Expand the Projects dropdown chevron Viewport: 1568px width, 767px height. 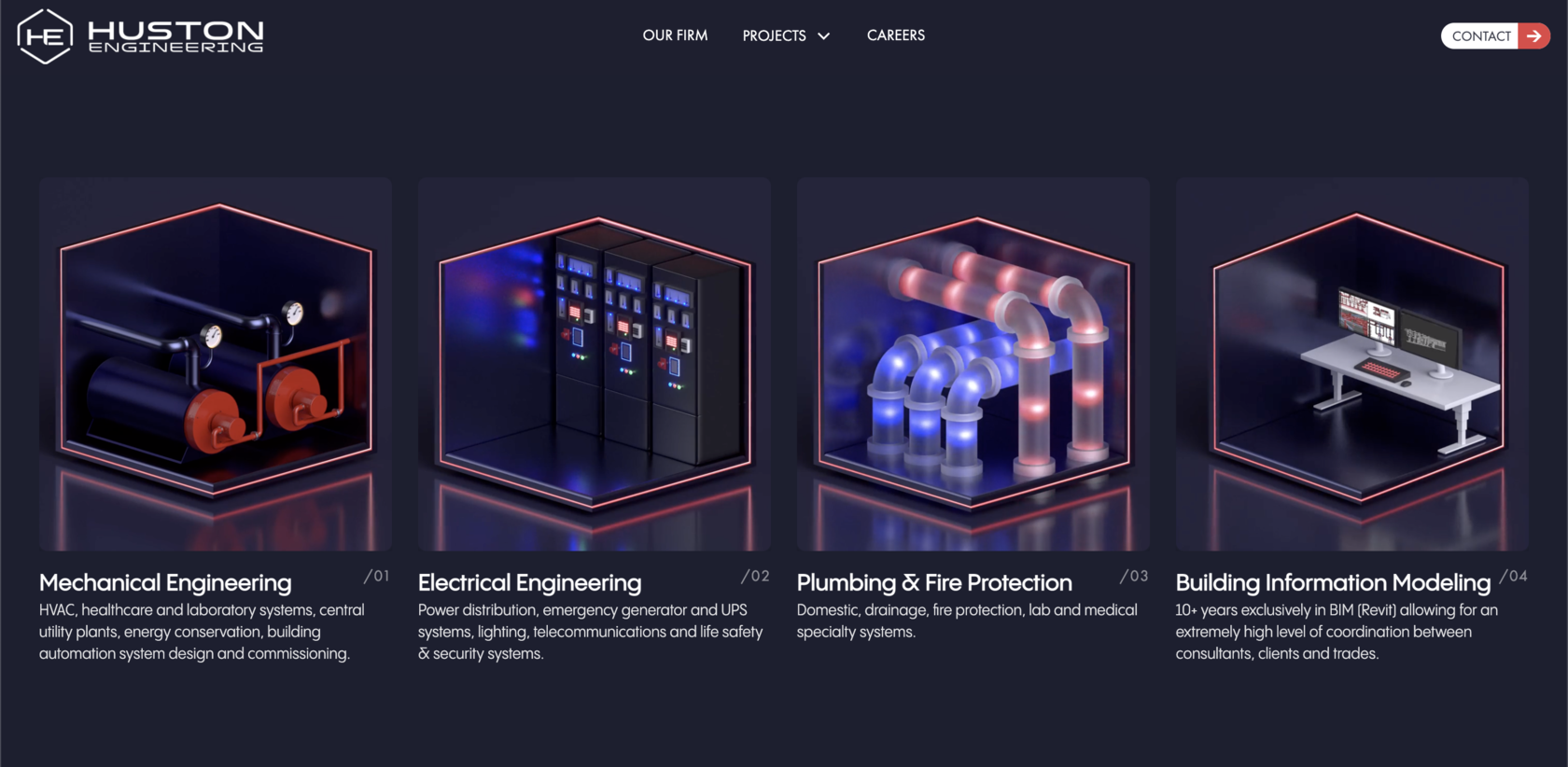[823, 36]
